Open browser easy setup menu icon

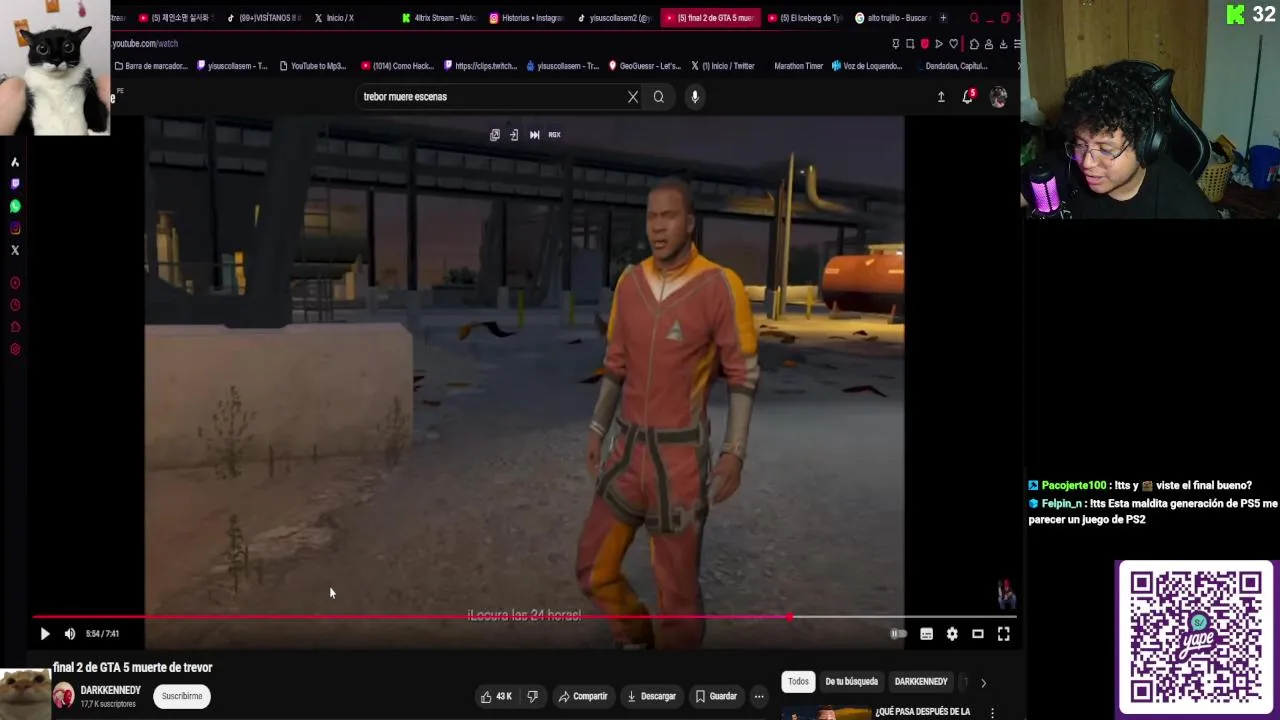tap(1017, 44)
